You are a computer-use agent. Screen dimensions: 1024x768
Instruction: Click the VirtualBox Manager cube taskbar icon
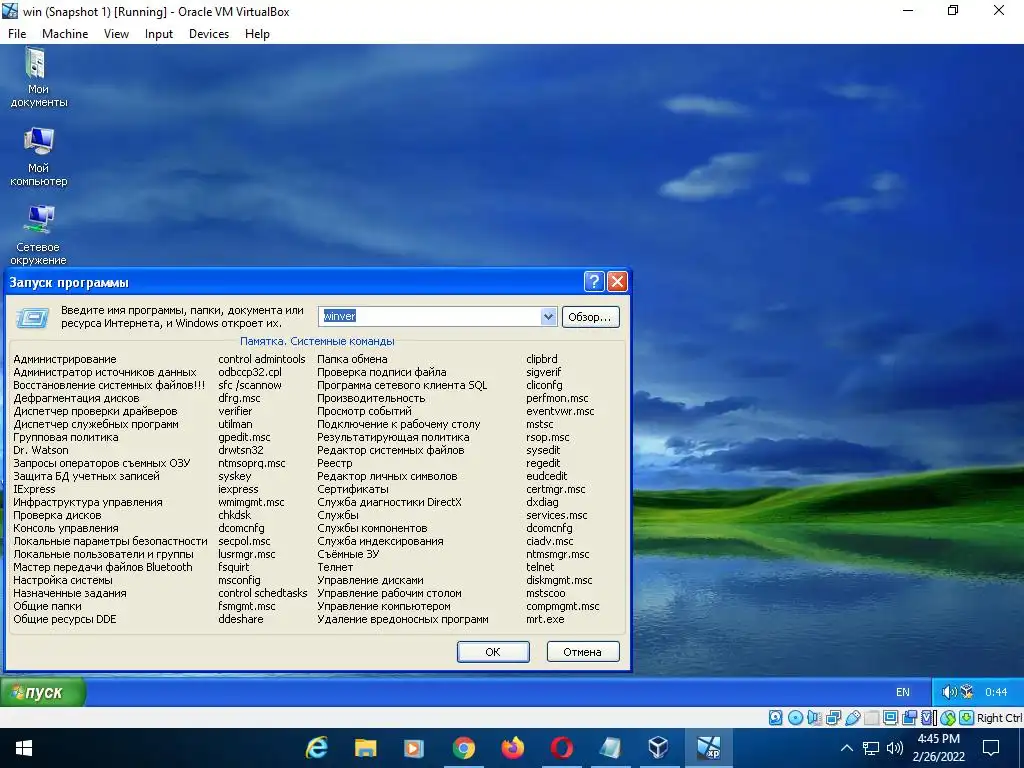[x=658, y=748]
